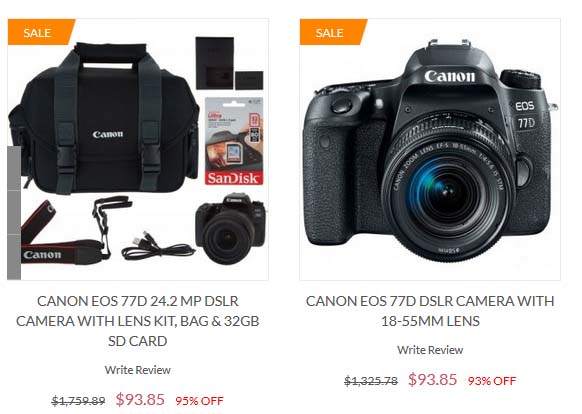Write a review for the bundle kit
This screenshot has height=414, width=582.
[x=138, y=370]
